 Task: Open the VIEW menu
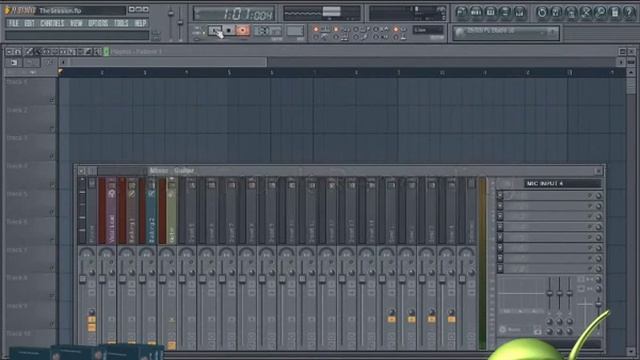point(76,23)
